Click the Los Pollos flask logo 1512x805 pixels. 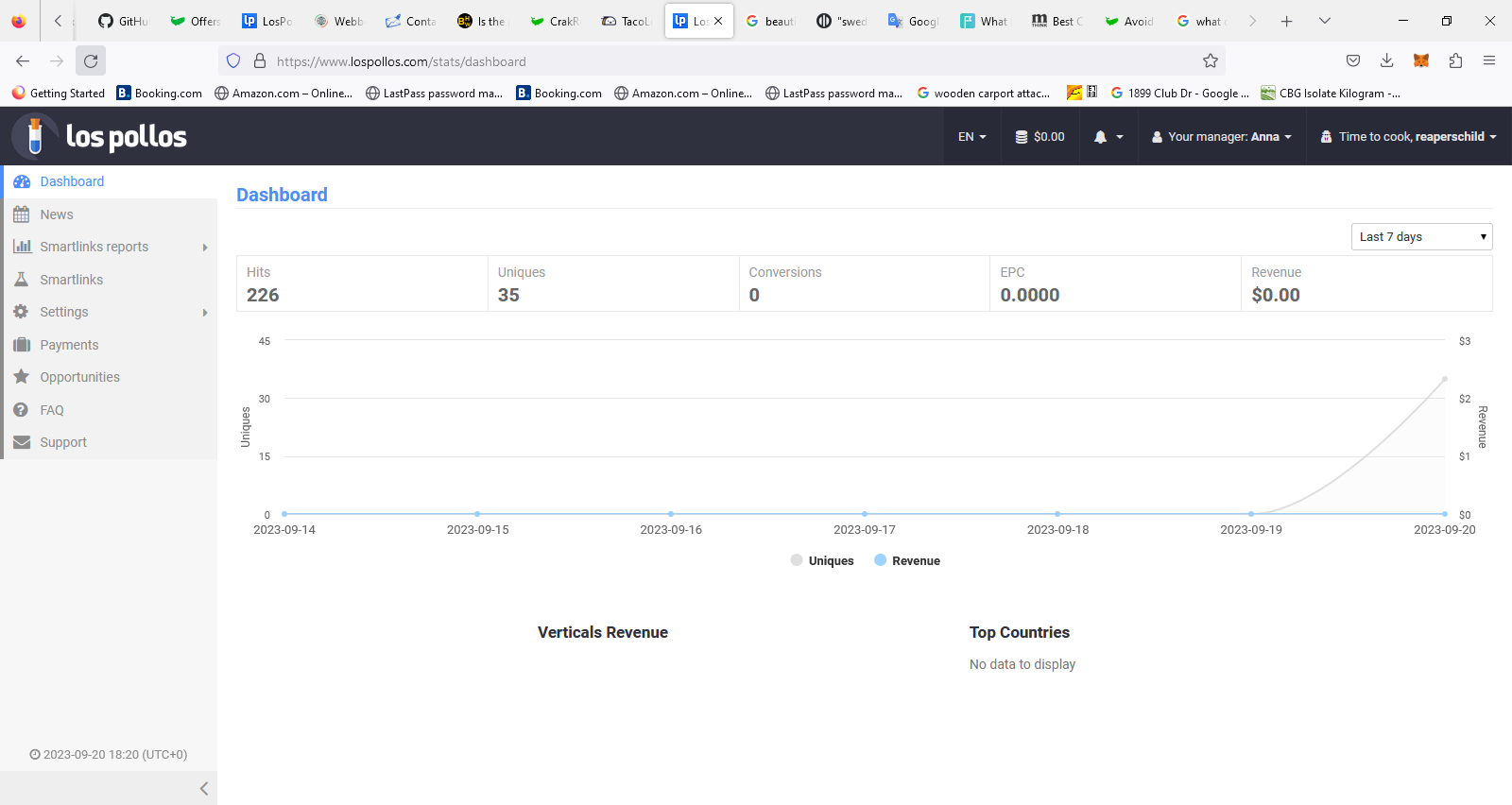coord(35,136)
